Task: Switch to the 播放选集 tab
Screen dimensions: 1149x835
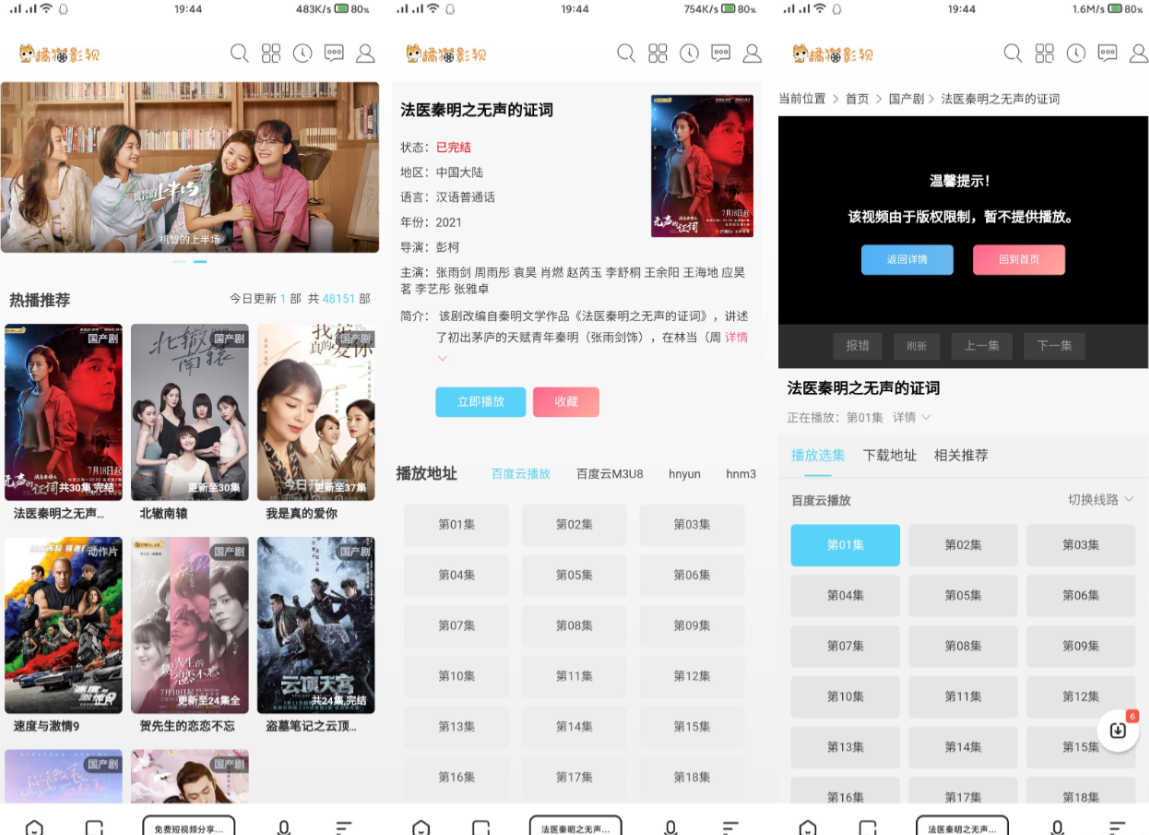Action: [x=818, y=455]
